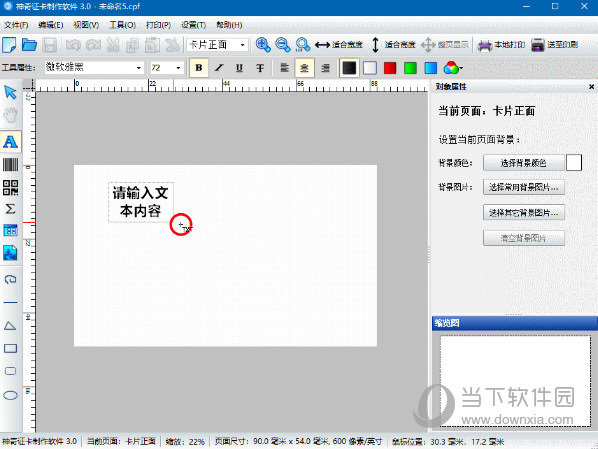598x449 pixels.
Task: Click the background color preview box
Action: coord(574,163)
